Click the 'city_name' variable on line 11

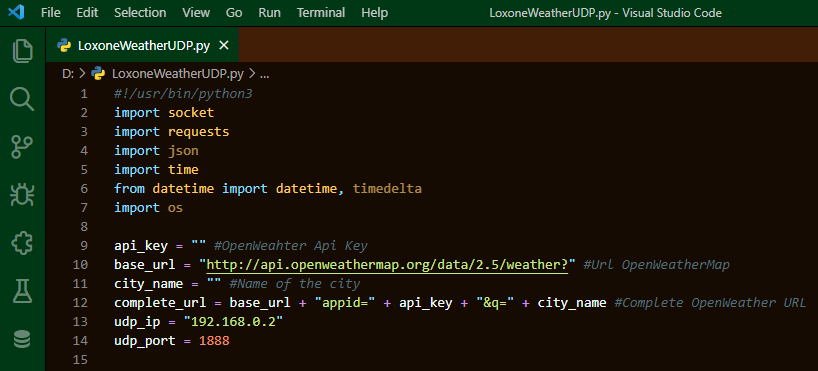tap(149, 284)
